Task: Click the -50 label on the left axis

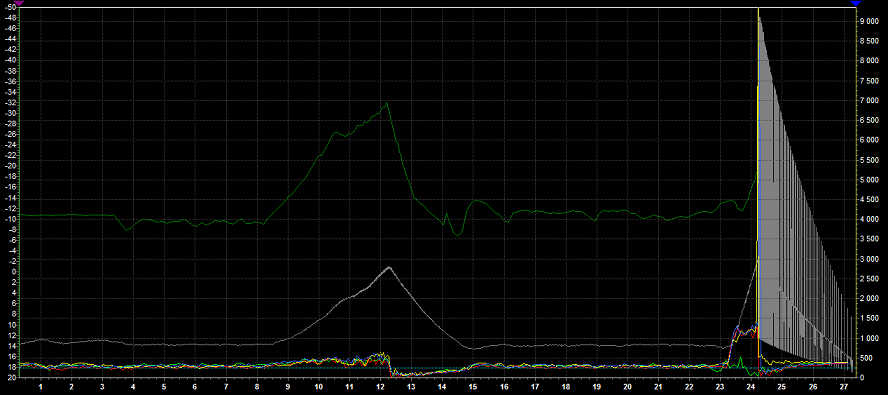Action: click(x=9, y=7)
